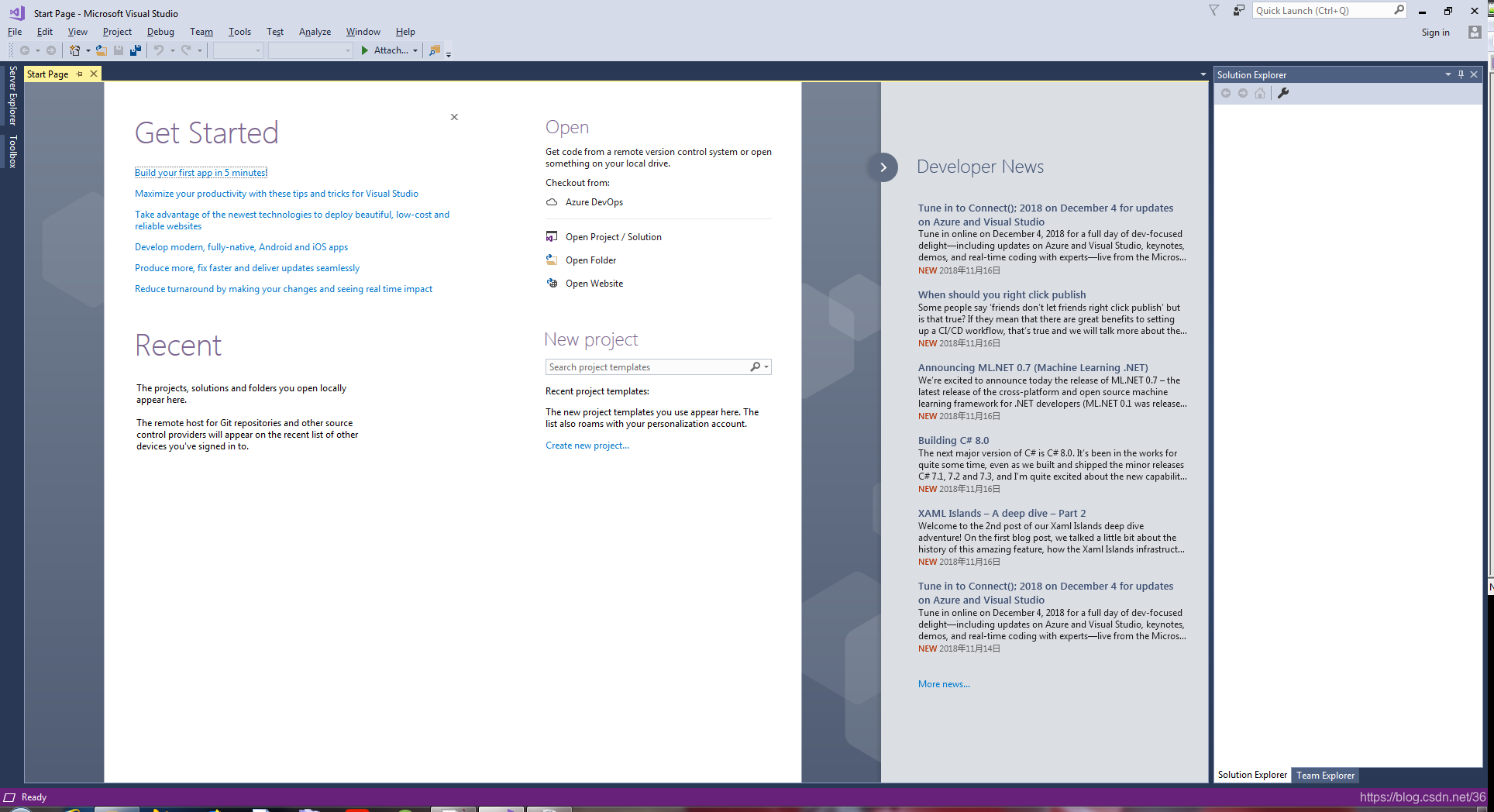Screen dimensions: 1494x812
Task: Open the toolbar overflow options arrow
Action: click(x=449, y=53)
